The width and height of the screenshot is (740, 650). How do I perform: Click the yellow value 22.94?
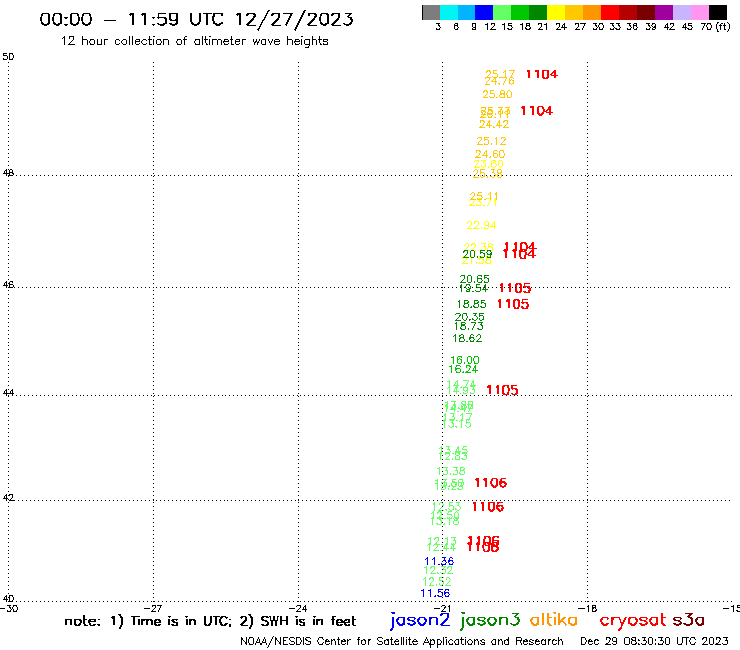[x=481, y=226]
